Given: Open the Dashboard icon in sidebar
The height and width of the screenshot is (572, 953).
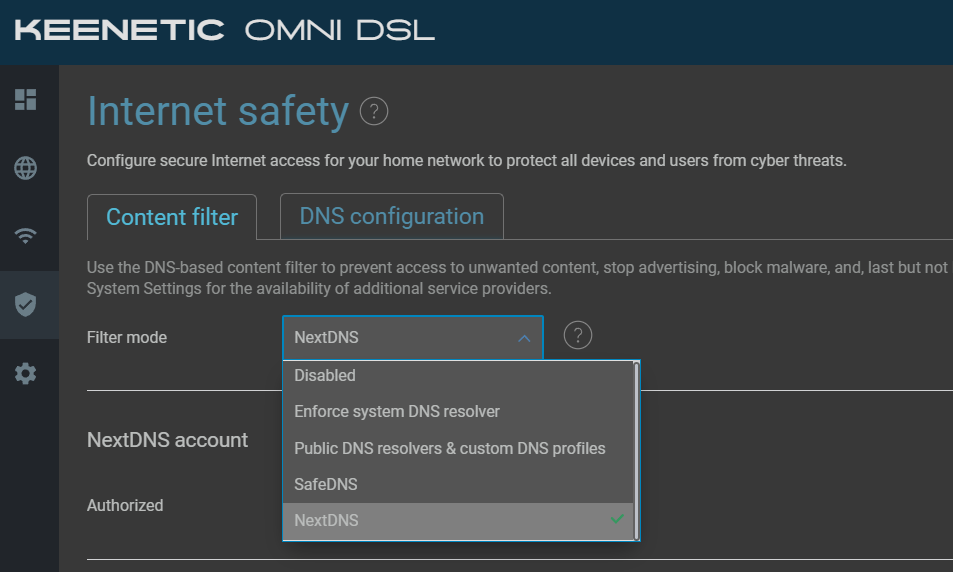Looking at the screenshot, I should click(x=26, y=100).
